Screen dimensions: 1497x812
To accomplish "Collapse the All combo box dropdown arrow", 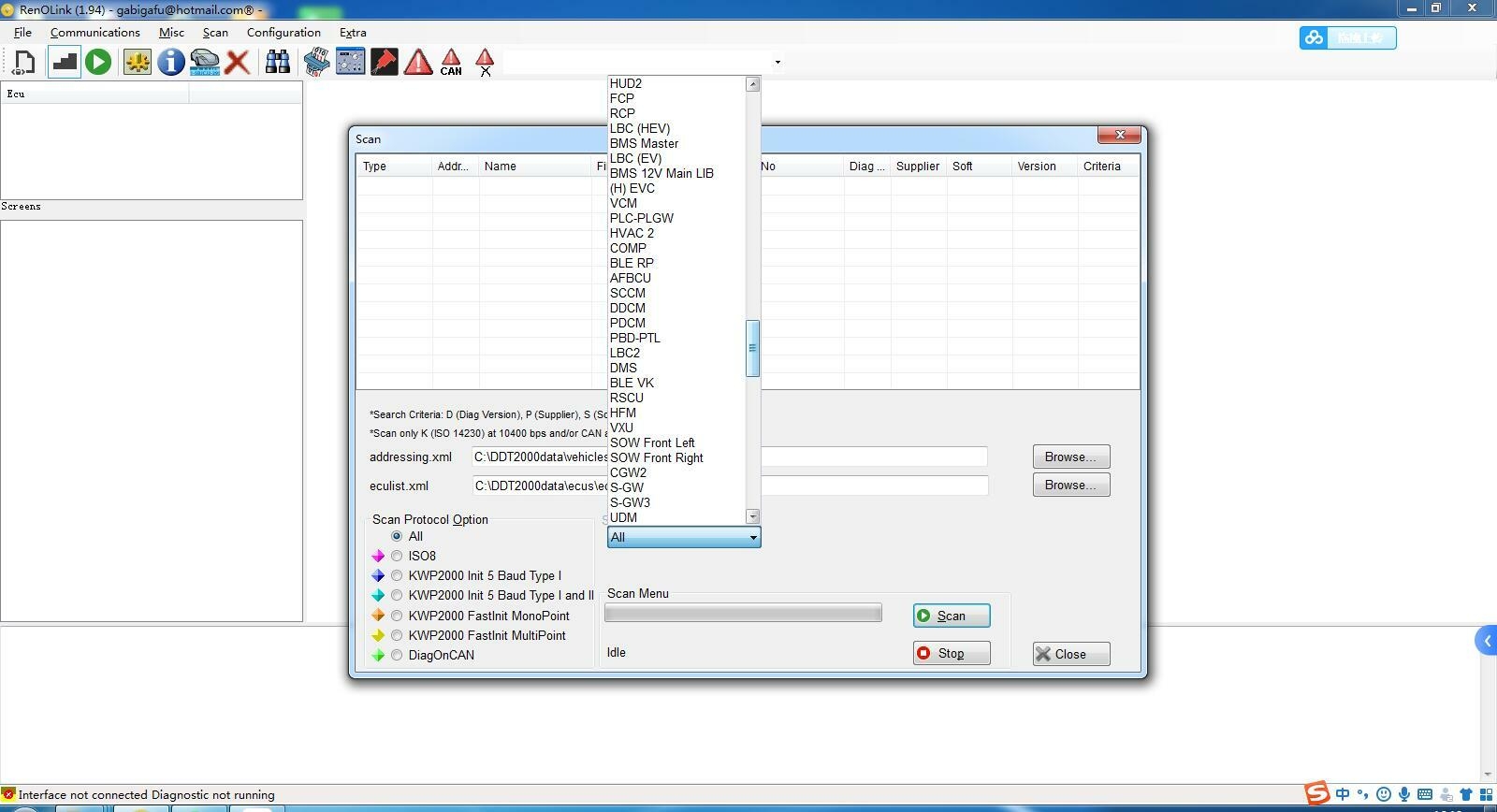I will [752, 537].
